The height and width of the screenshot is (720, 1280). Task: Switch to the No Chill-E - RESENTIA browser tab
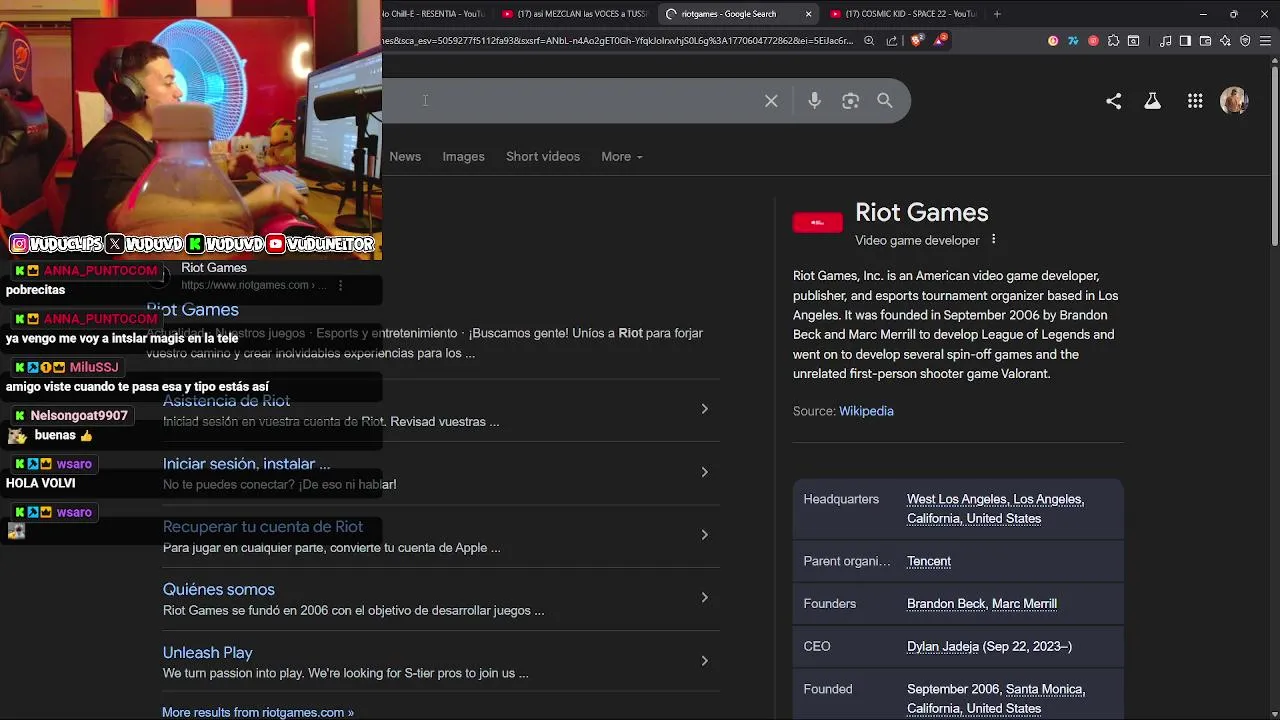click(x=434, y=14)
